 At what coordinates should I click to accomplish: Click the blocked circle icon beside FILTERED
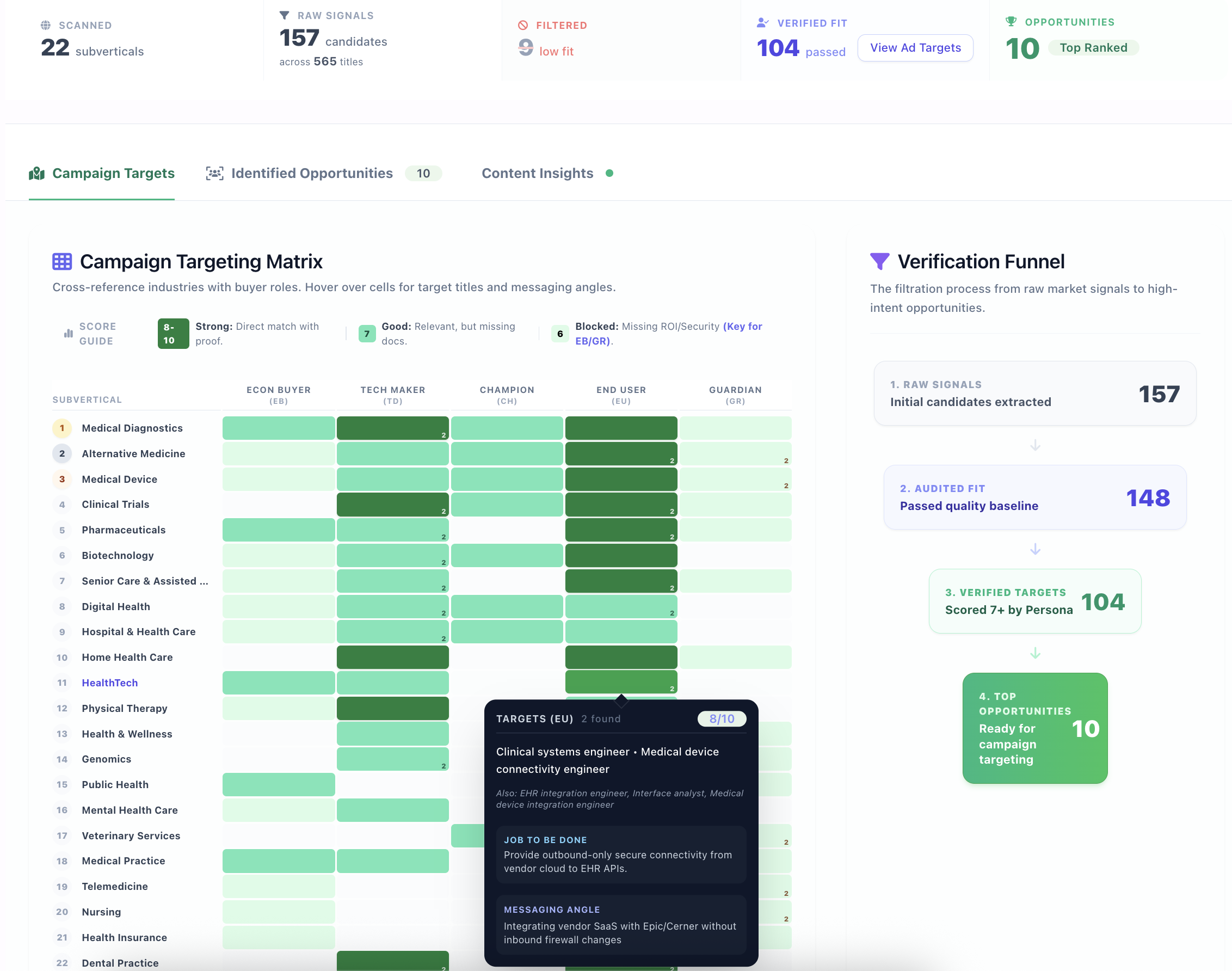tap(523, 25)
